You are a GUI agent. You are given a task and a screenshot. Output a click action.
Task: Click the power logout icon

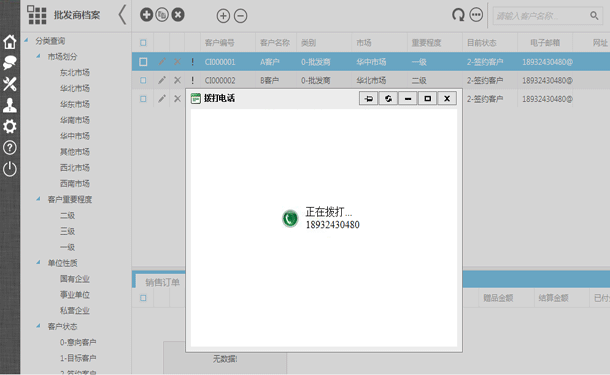click(x=10, y=169)
